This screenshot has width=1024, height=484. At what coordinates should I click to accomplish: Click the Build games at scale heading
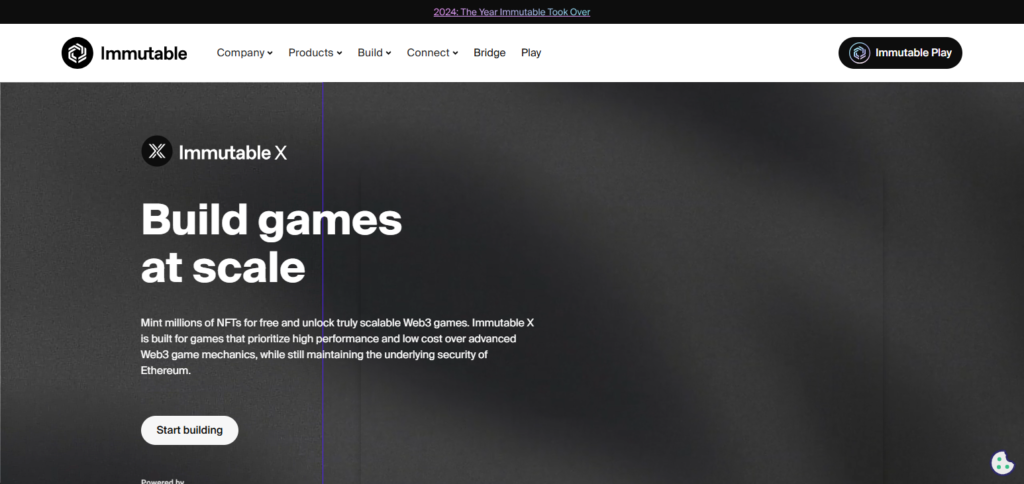click(272, 243)
